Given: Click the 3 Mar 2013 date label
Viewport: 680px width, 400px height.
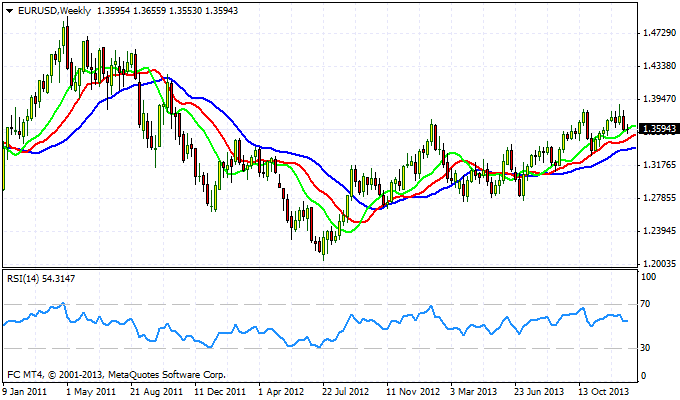Looking at the screenshot, I should [x=474, y=392].
